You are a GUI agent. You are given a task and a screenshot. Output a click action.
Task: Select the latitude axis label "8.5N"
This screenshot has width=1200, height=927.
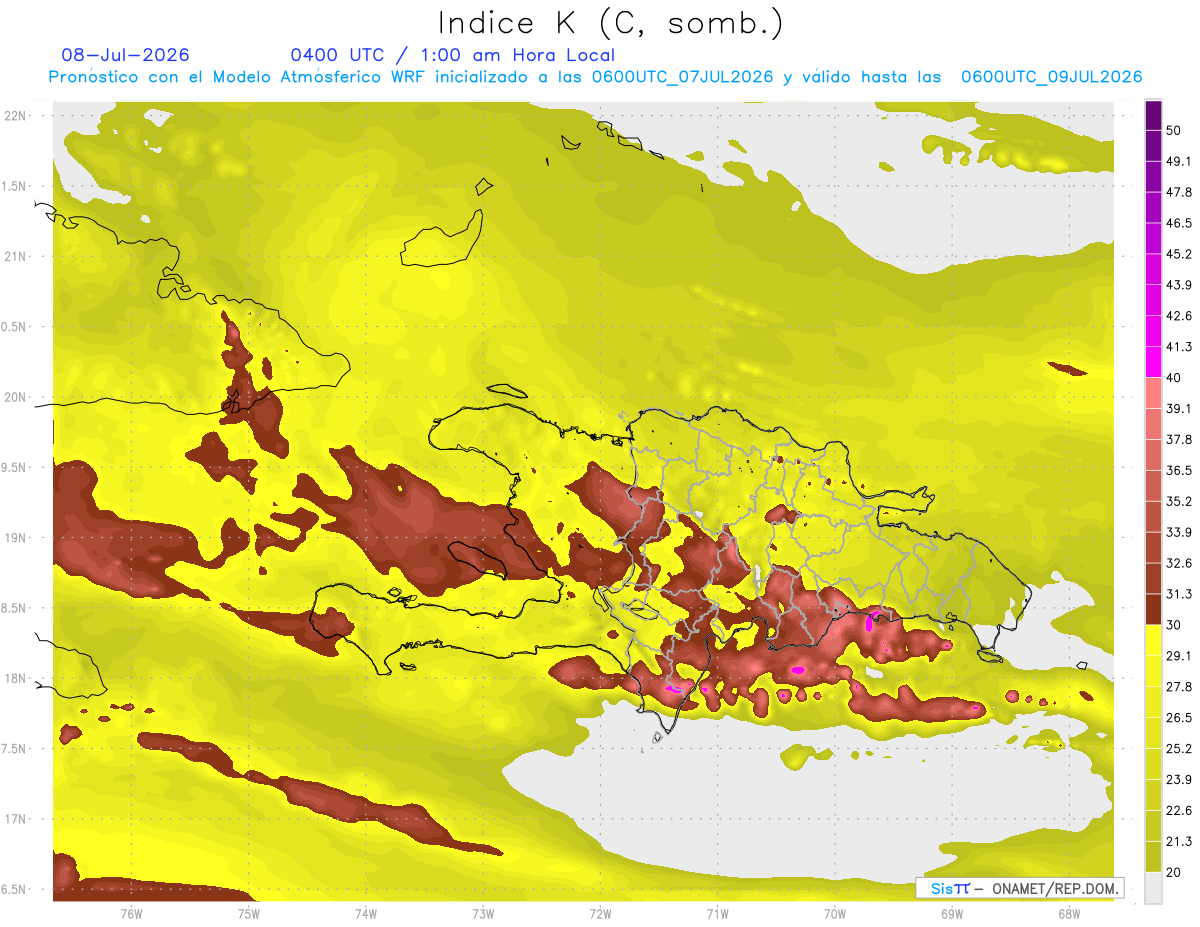pyautogui.click(x=15, y=608)
